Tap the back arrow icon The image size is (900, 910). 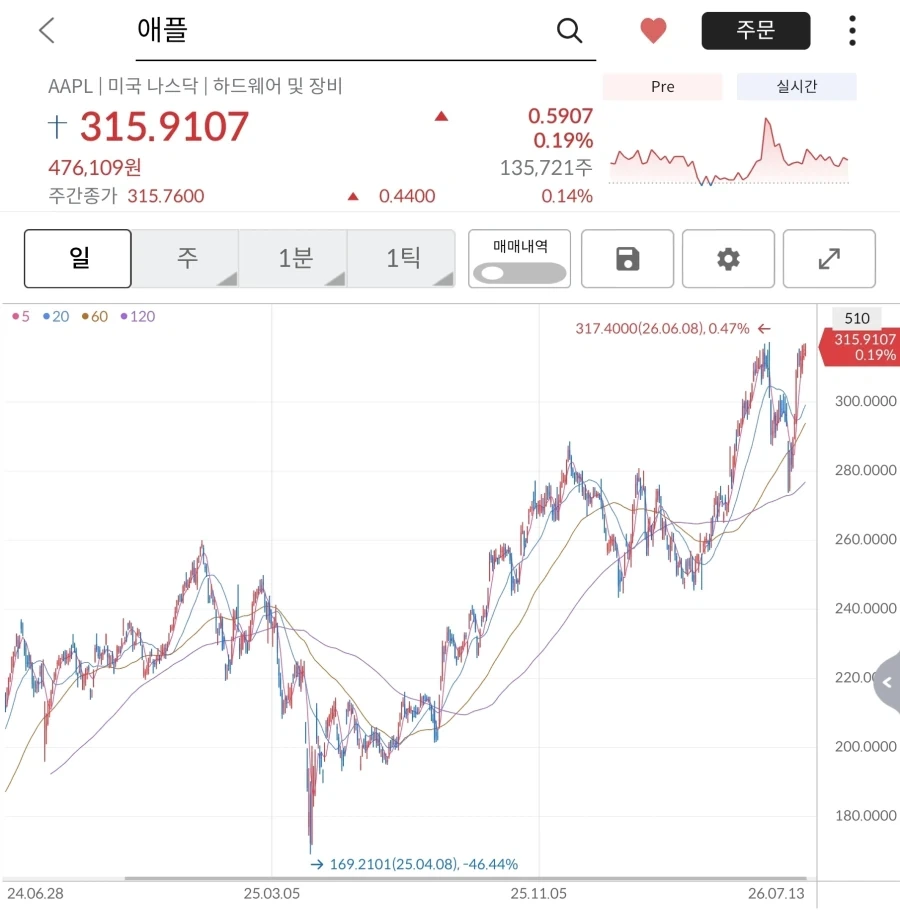pyautogui.click(x=47, y=30)
